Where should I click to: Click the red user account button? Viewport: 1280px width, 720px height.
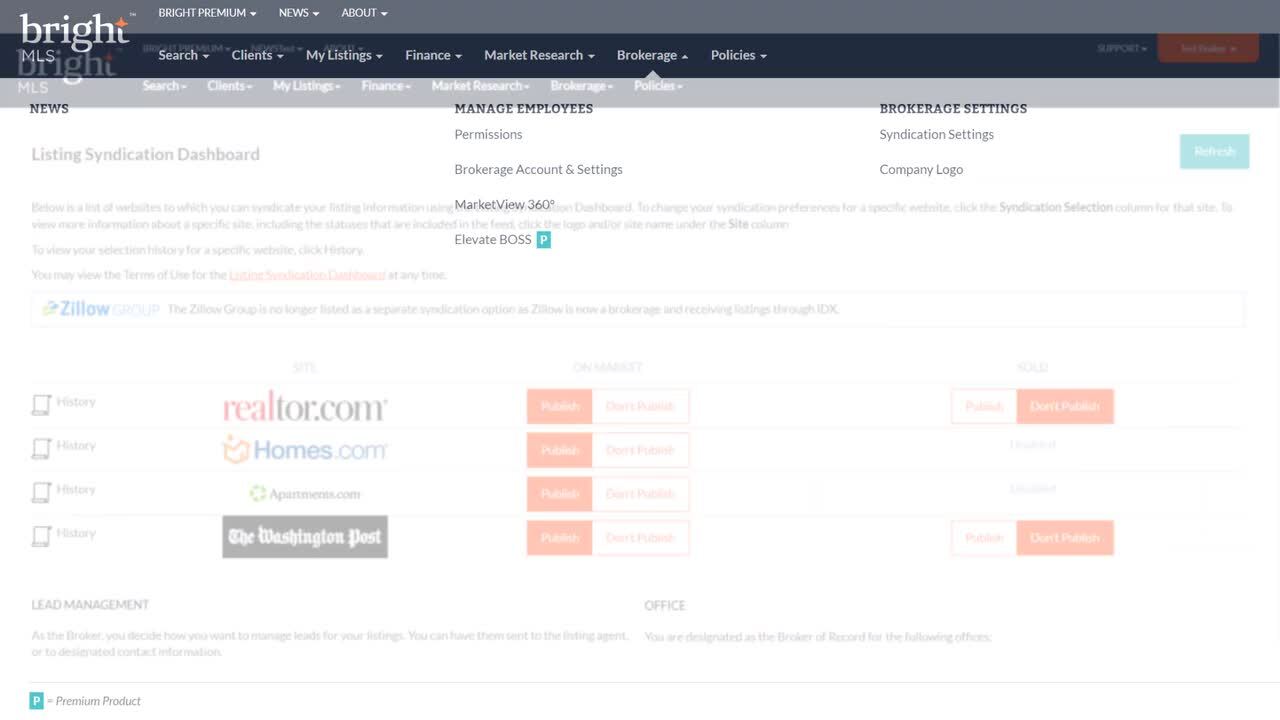point(1208,48)
